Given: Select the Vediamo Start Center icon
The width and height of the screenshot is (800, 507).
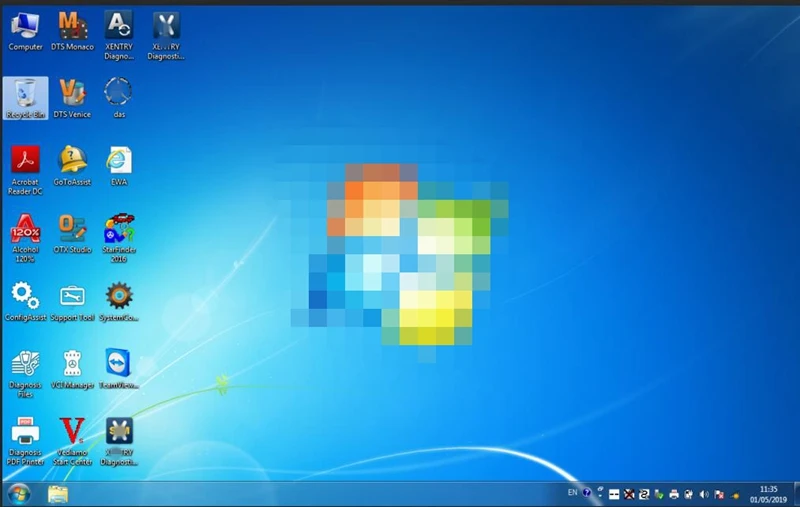Looking at the screenshot, I should pos(72,442).
